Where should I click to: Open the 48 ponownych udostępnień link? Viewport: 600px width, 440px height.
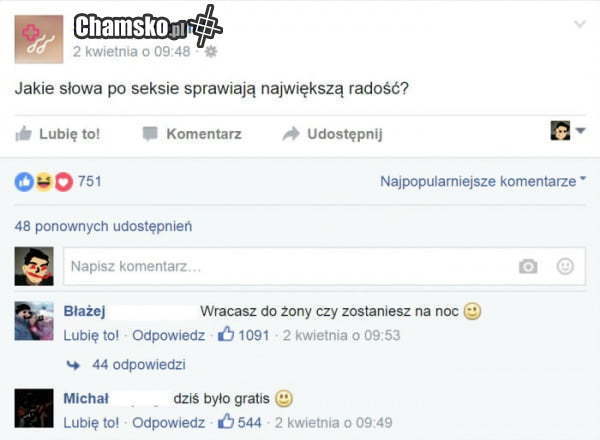pyautogui.click(x=103, y=226)
